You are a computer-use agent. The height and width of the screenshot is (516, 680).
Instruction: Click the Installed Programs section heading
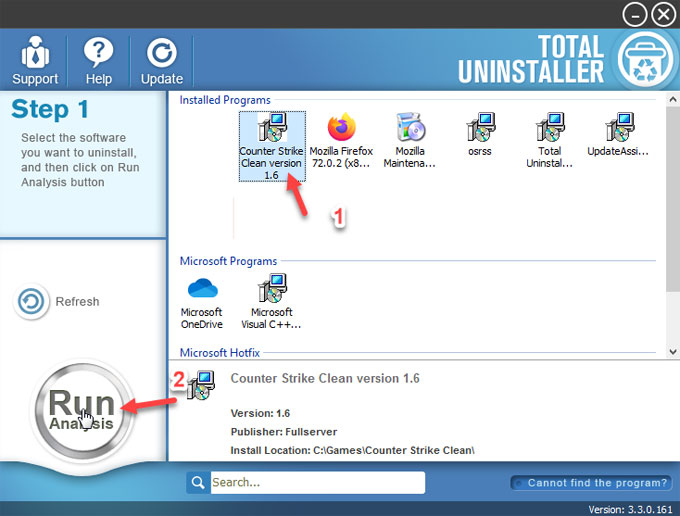[x=225, y=100]
